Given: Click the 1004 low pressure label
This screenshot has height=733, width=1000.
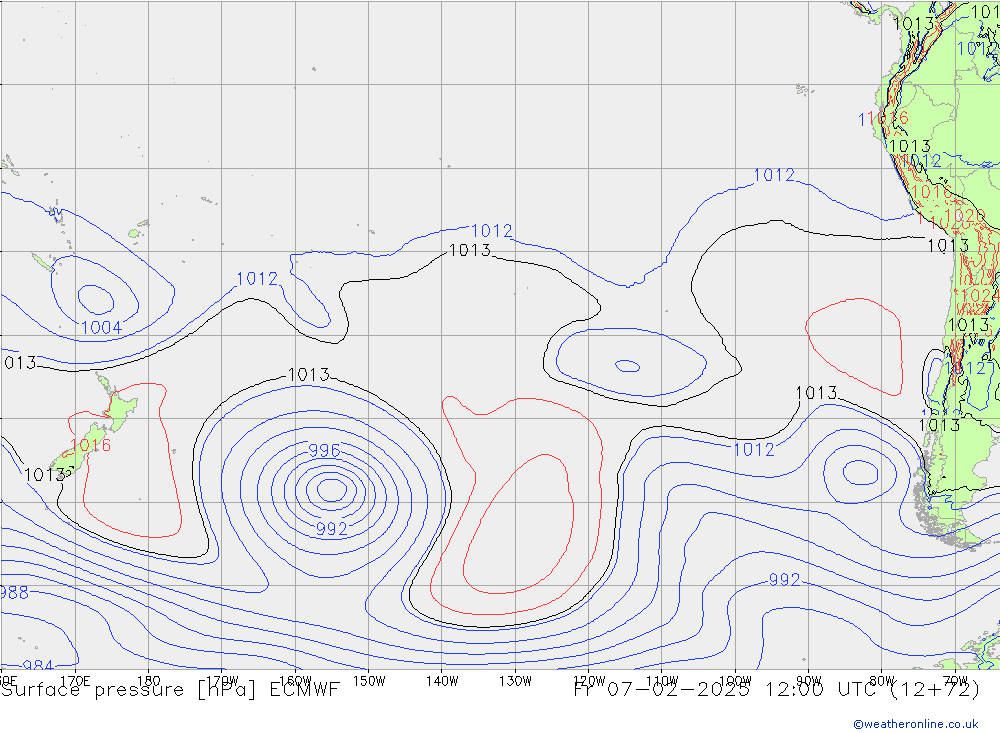Looking at the screenshot, I should pyautogui.click(x=101, y=327).
